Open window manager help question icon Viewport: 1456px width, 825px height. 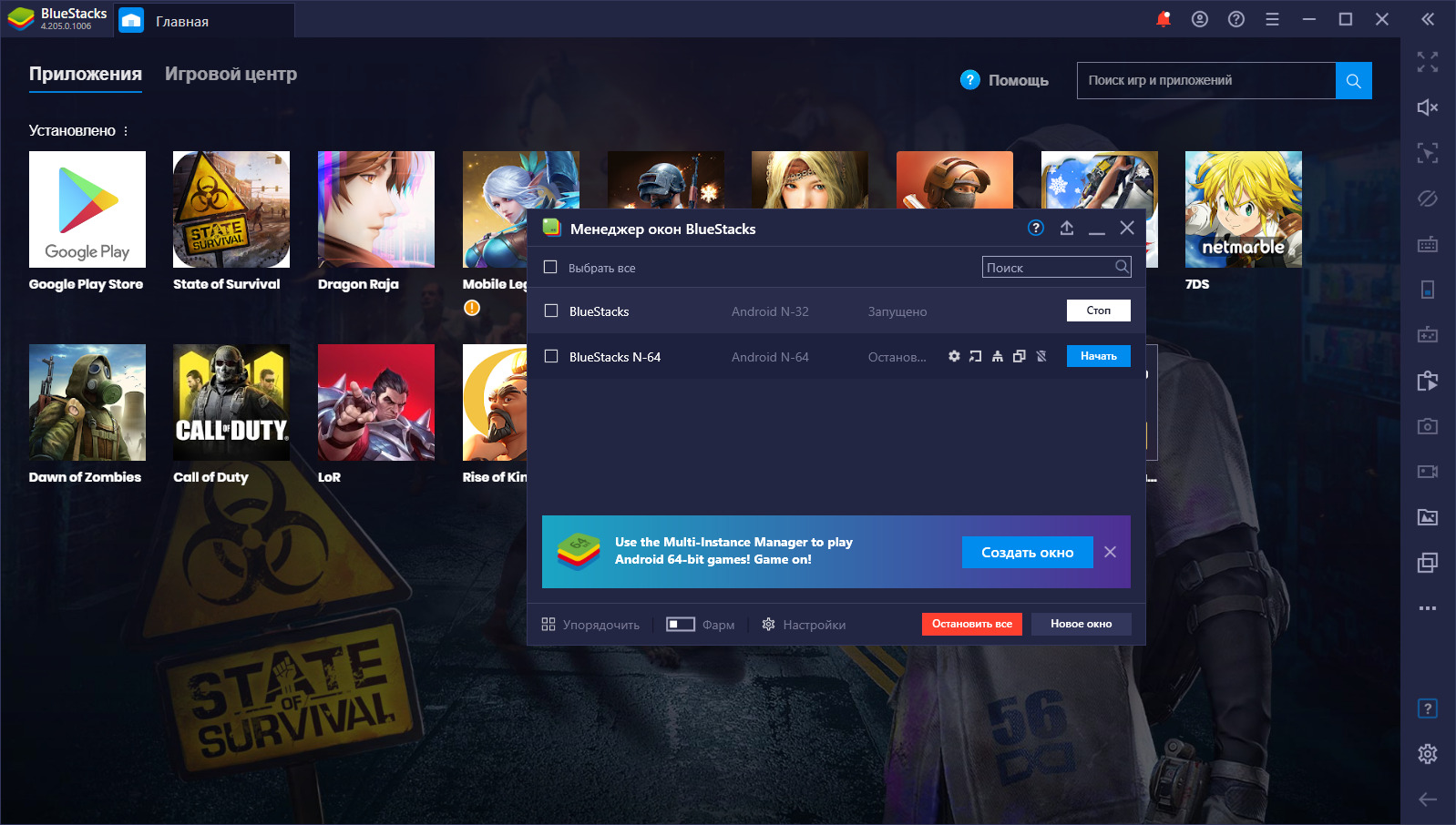(x=1036, y=228)
